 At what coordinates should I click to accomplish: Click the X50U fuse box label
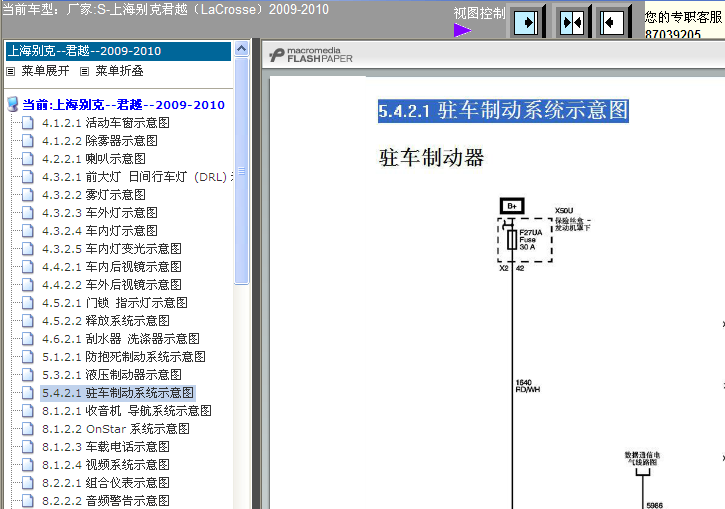(x=564, y=211)
